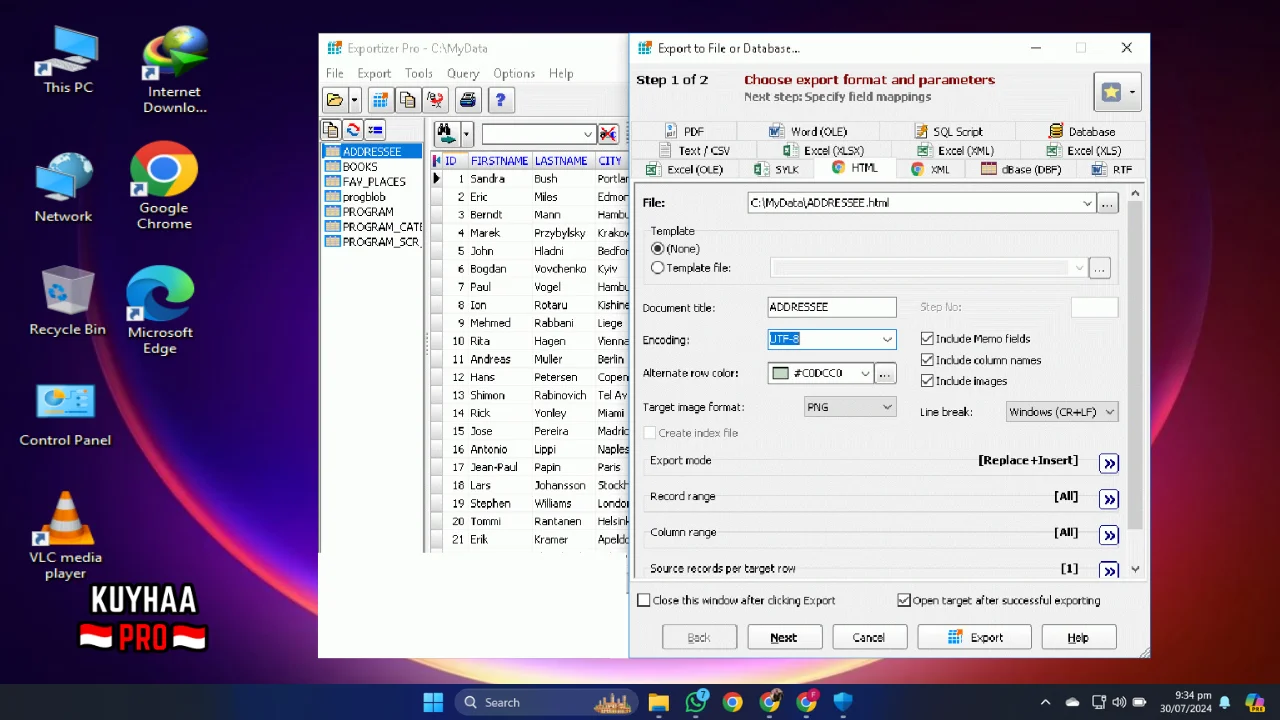Screen dimensions: 1280x720
Task: Open the File path dropdown arrow
Action: coord(1087,203)
